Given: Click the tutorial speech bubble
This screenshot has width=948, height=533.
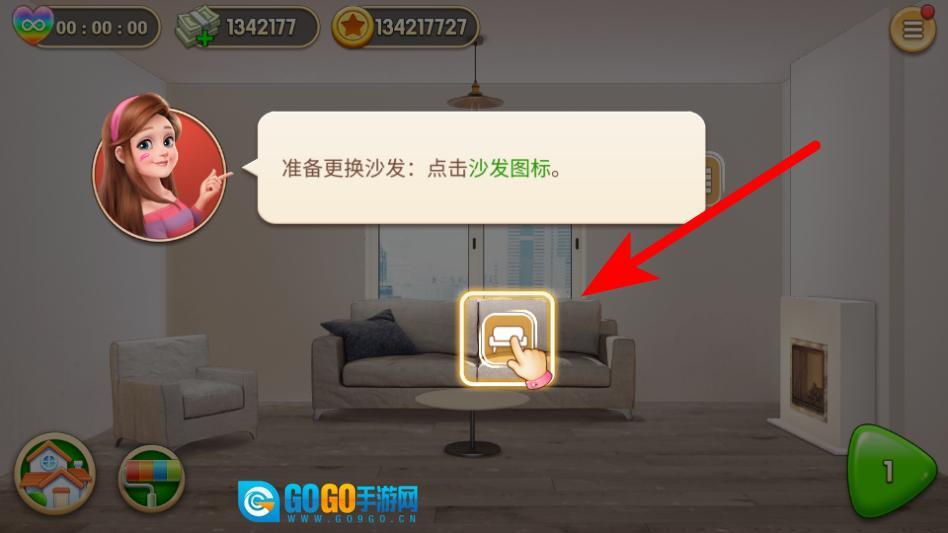Looking at the screenshot, I should 481,167.
